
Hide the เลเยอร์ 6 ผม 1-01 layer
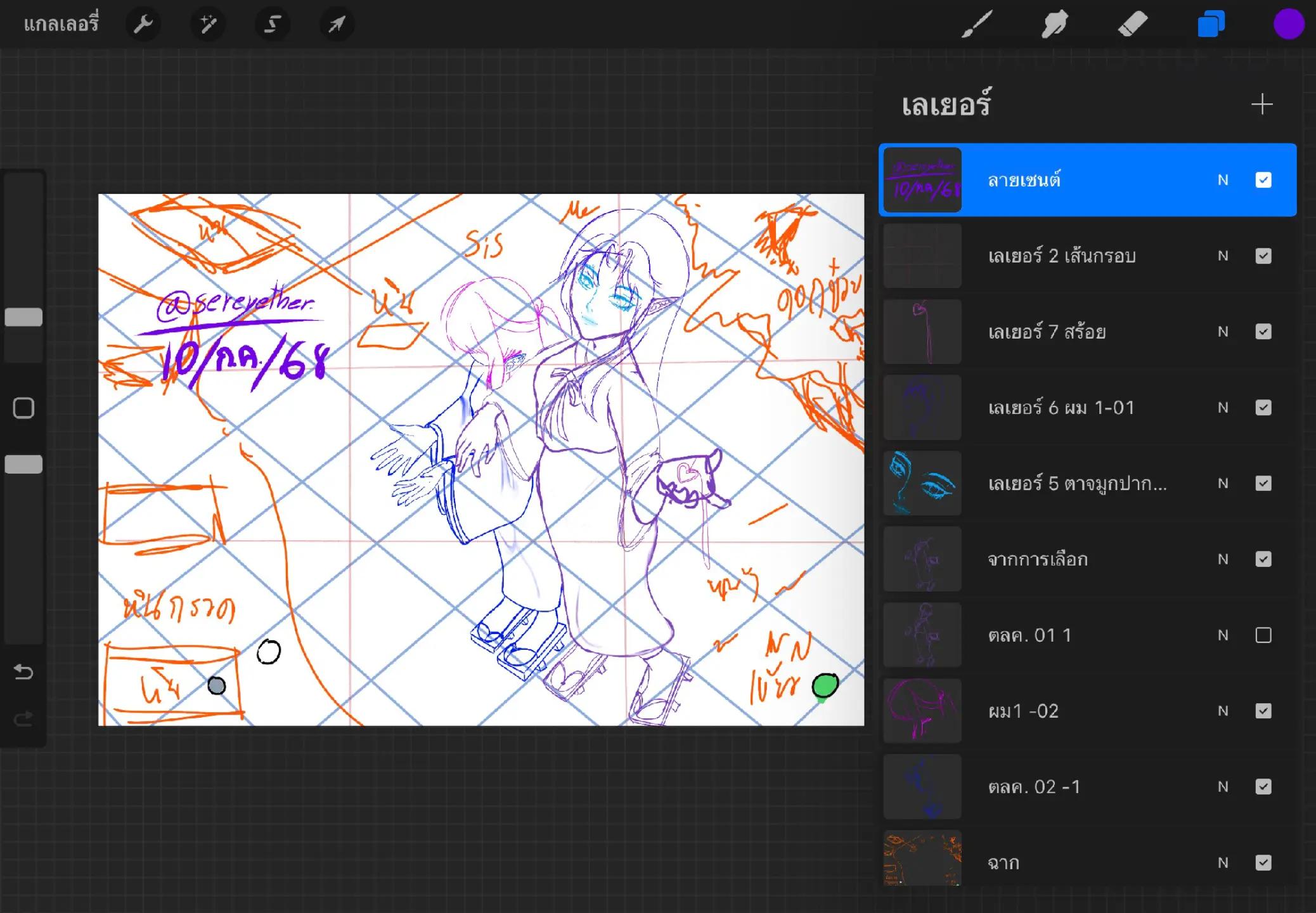pos(1263,408)
